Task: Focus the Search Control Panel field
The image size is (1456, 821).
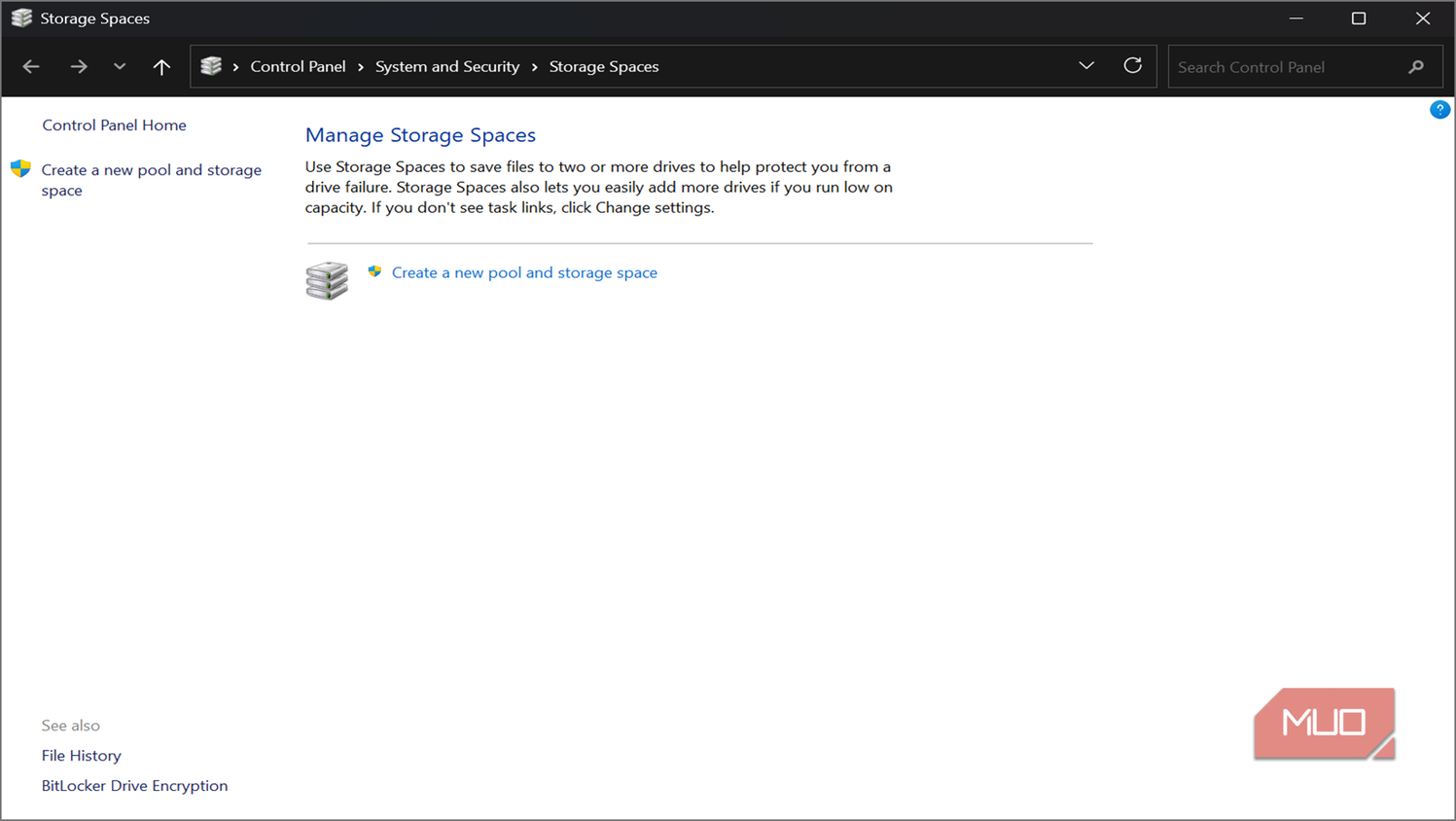Action: pos(1305,67)
